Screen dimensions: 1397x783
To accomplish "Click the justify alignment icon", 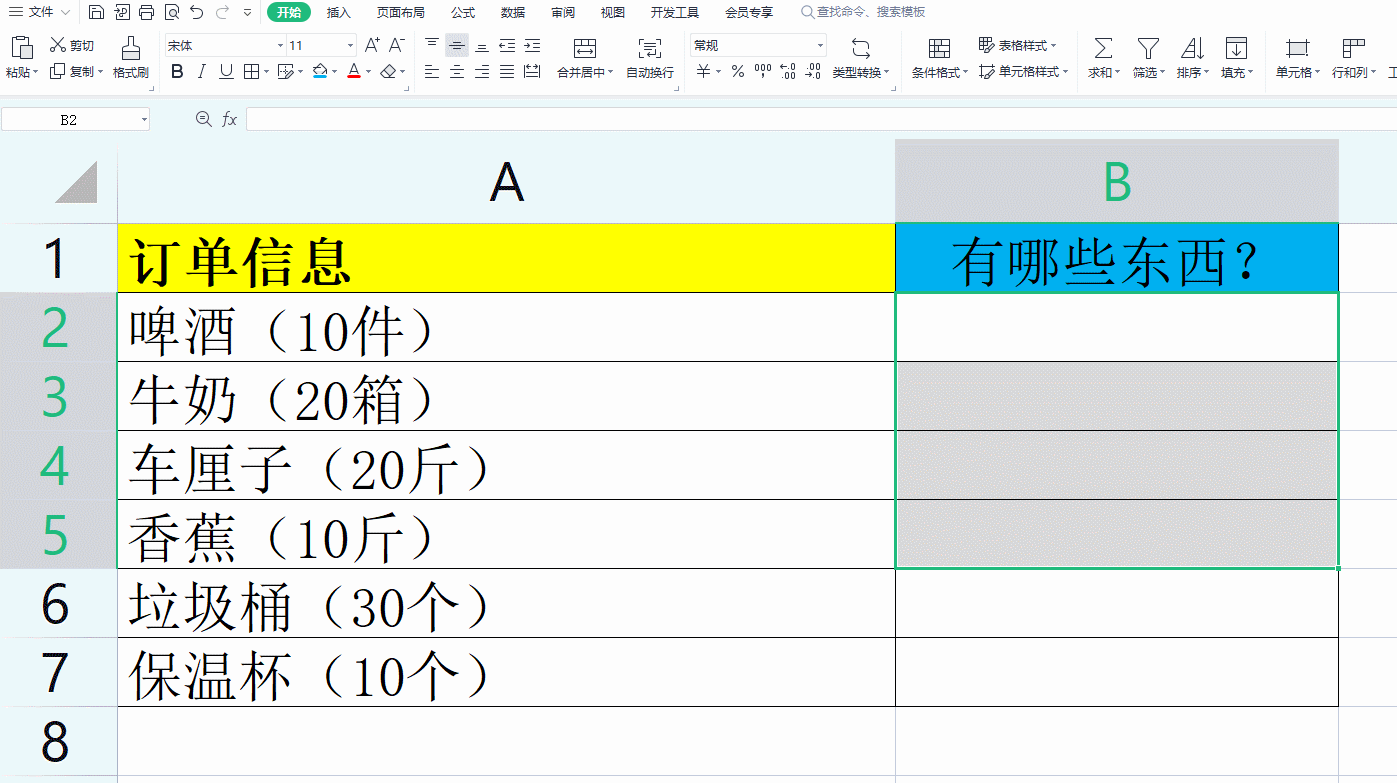I will coord(507,71).
